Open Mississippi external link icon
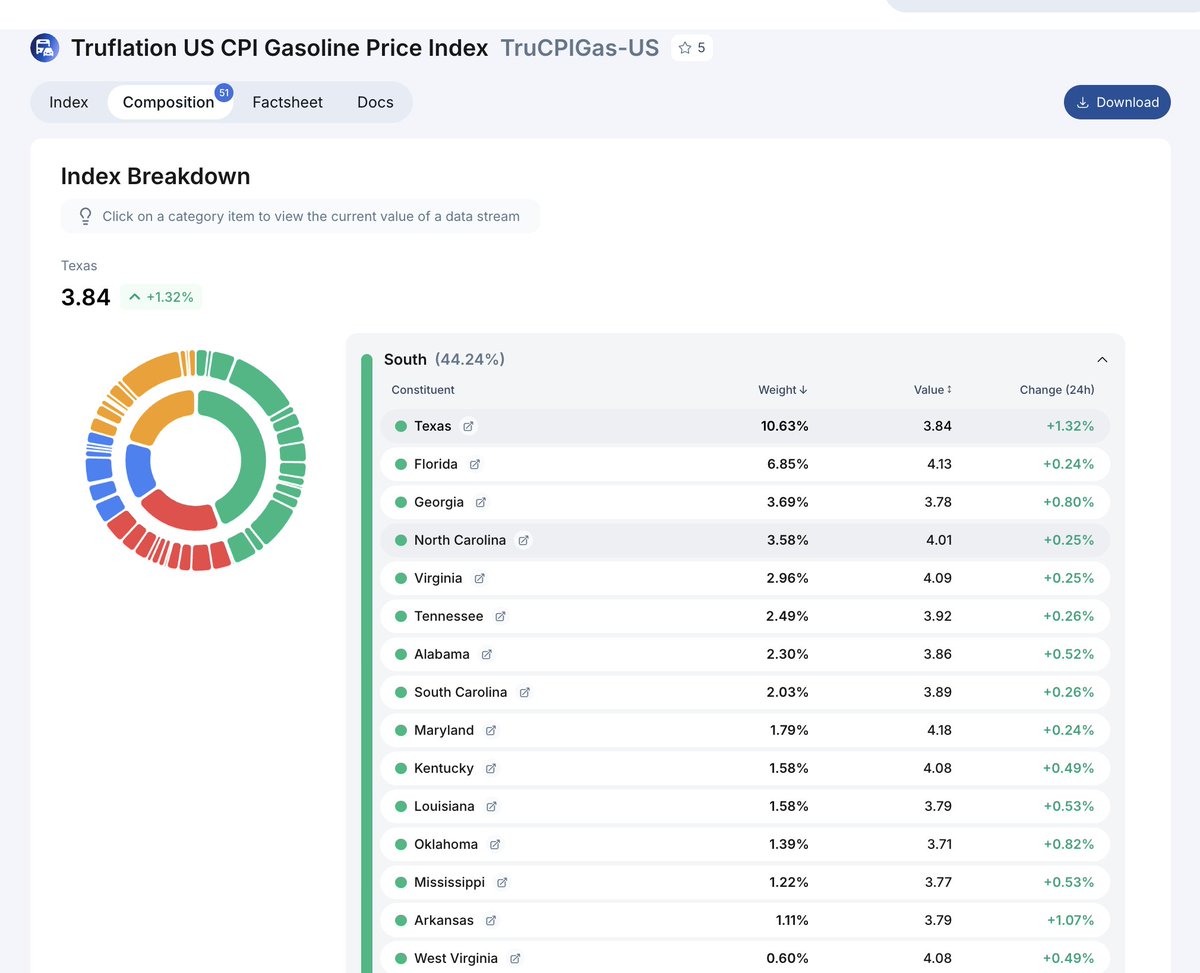 click(502, 882)
